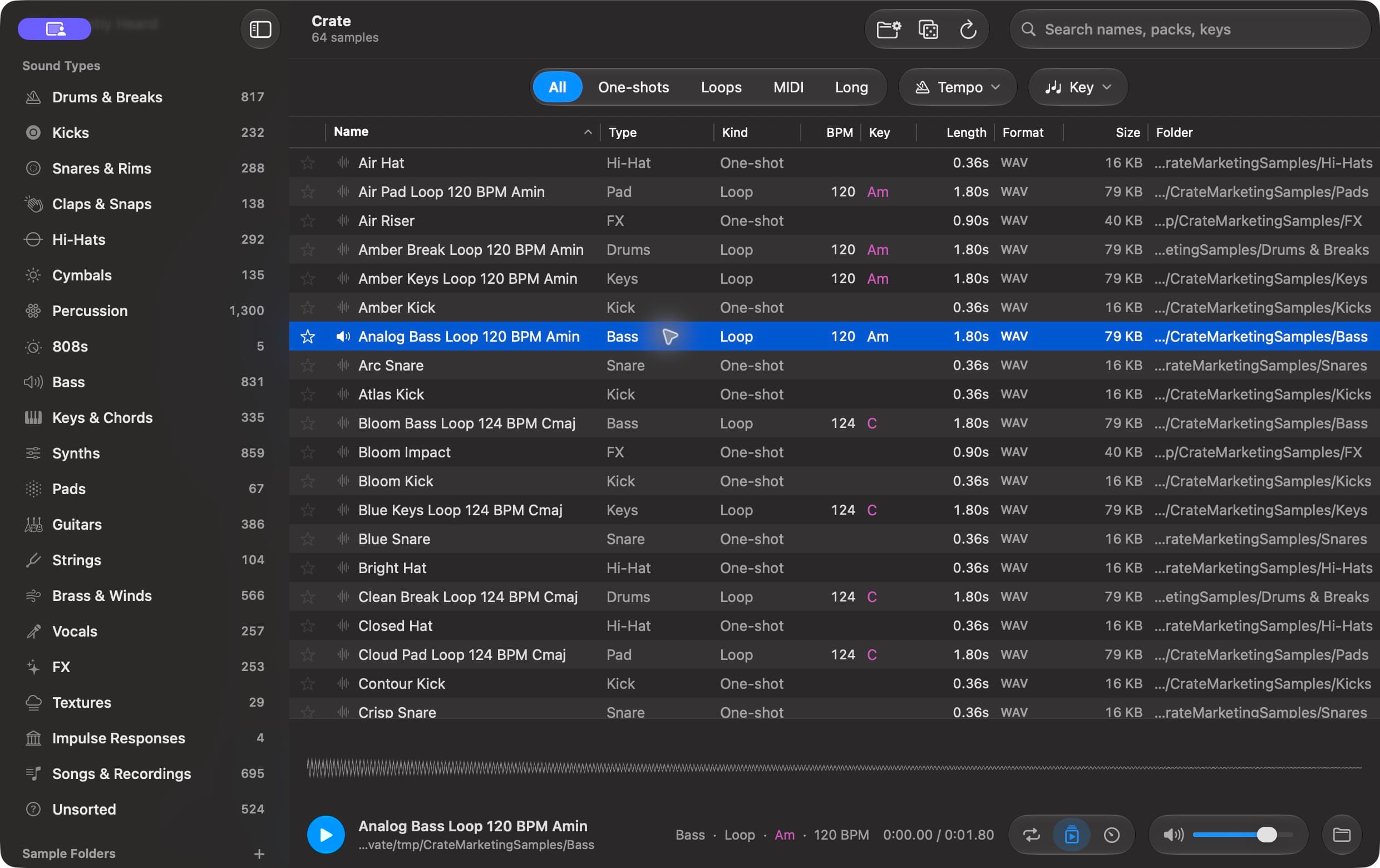
Task: Open the Key filter dropdown
Action: [1077, 87]
